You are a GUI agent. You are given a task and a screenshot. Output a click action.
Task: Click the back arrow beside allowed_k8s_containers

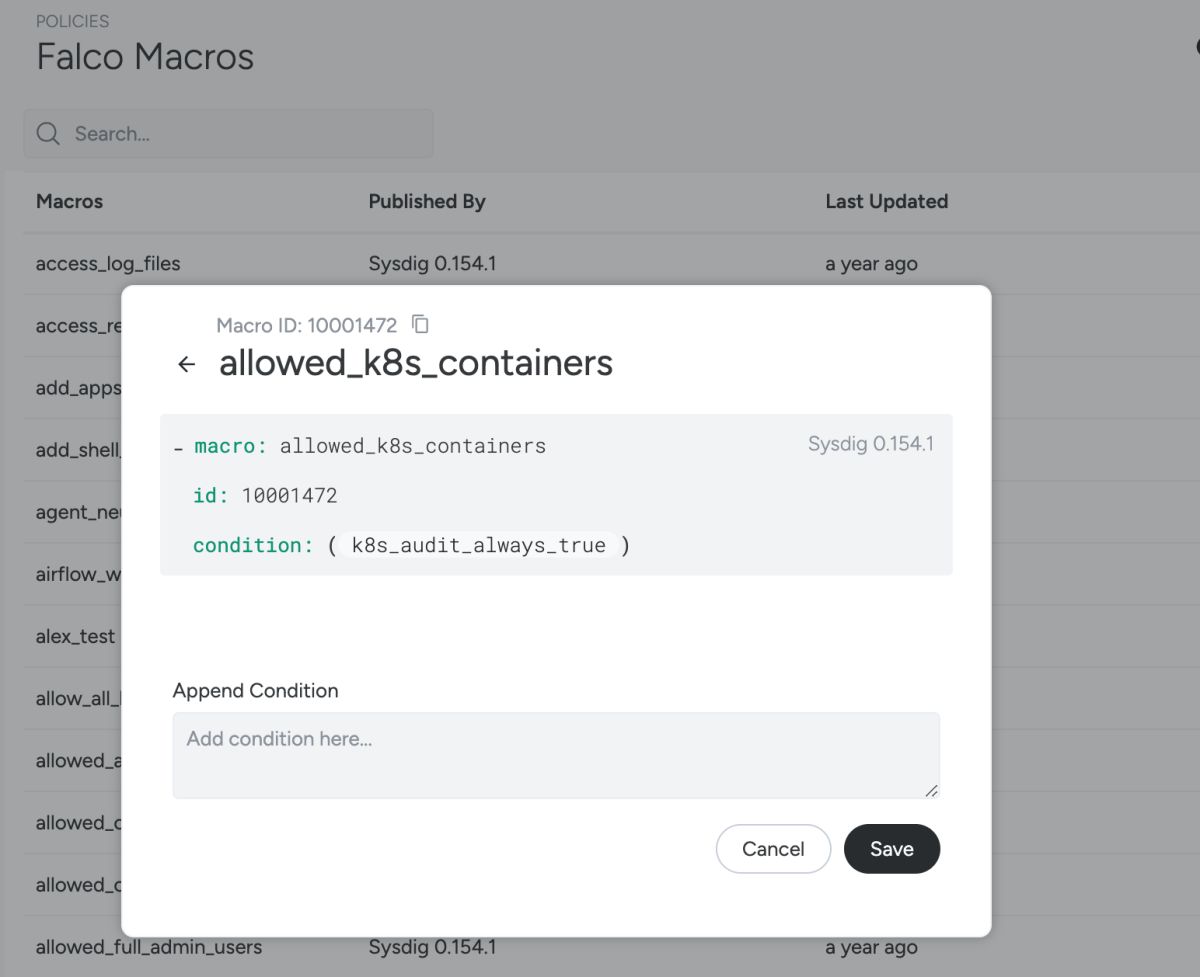(x=186, y=364)
